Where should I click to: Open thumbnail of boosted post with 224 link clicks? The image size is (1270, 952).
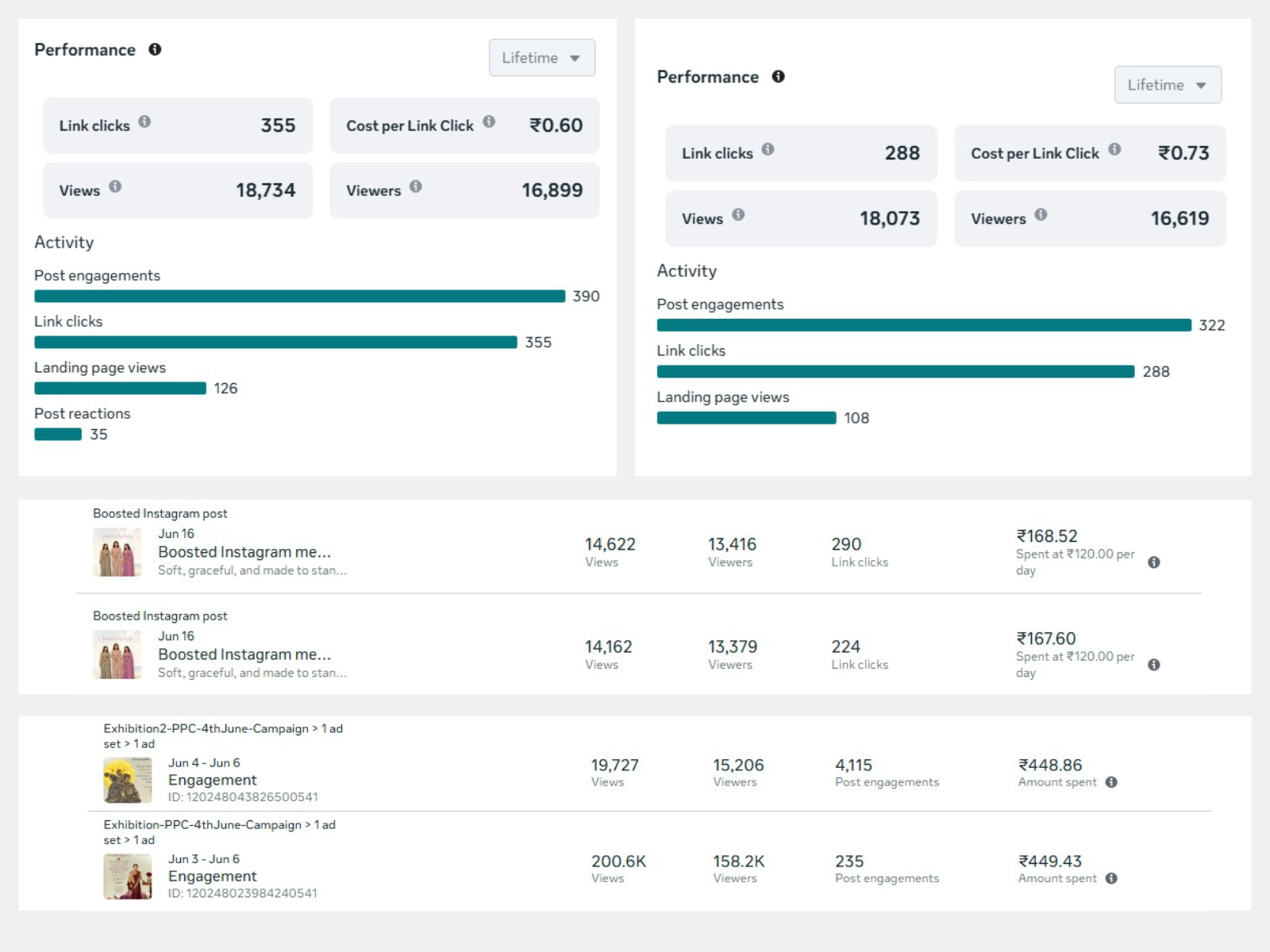pos(117,654)
